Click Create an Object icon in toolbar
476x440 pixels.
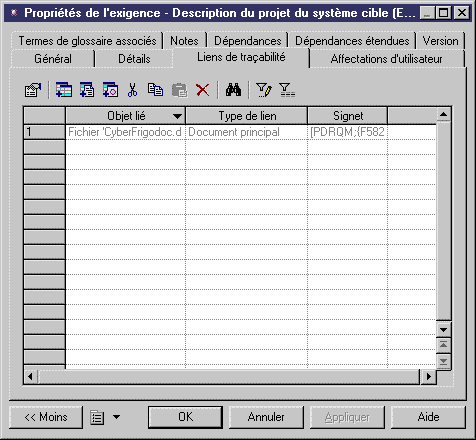[110, 90]
